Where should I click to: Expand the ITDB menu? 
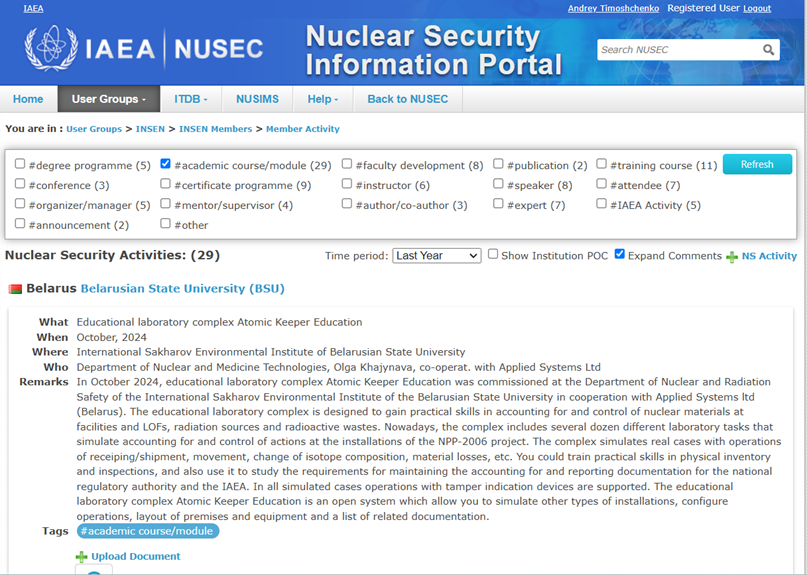tap(191, 99)
